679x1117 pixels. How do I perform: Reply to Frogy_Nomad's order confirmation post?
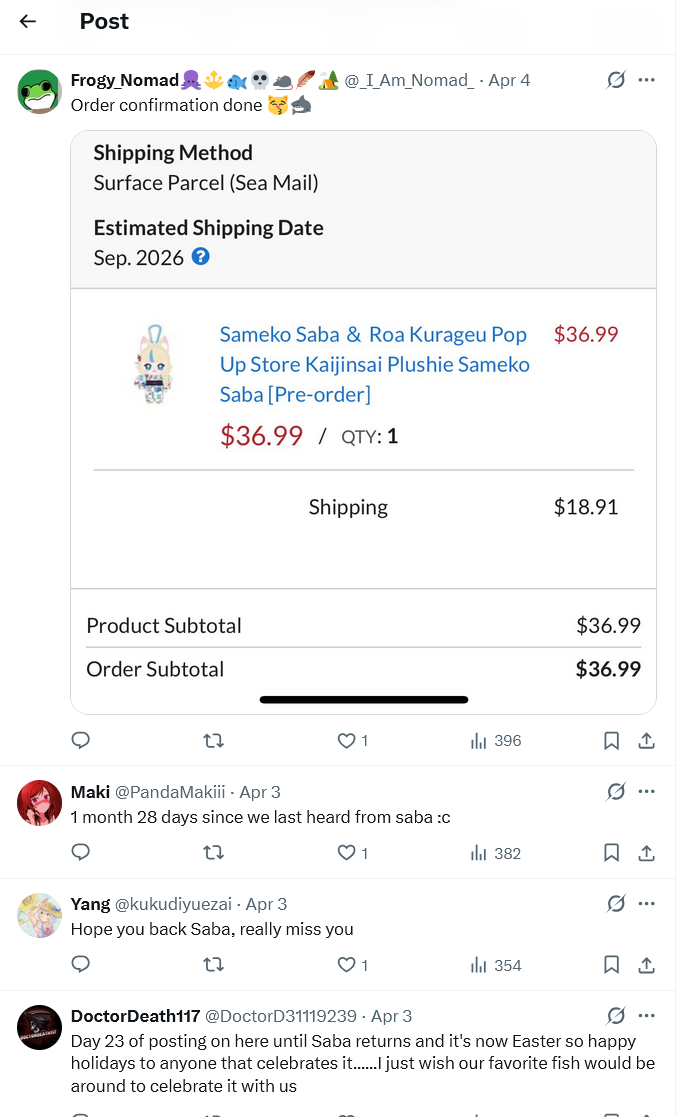coord(82,741)
